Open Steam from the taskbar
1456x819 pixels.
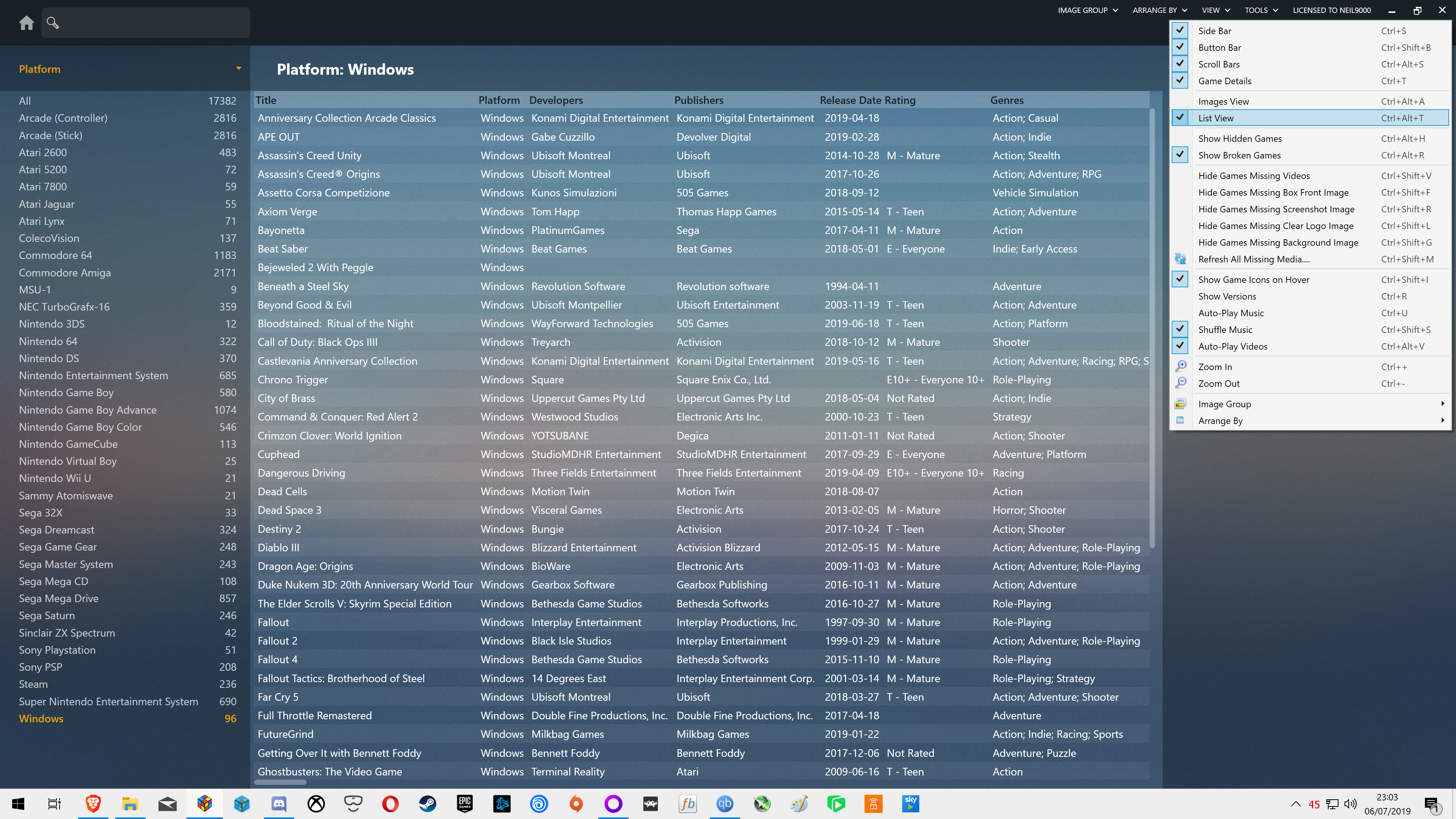(x=427, y=804)
